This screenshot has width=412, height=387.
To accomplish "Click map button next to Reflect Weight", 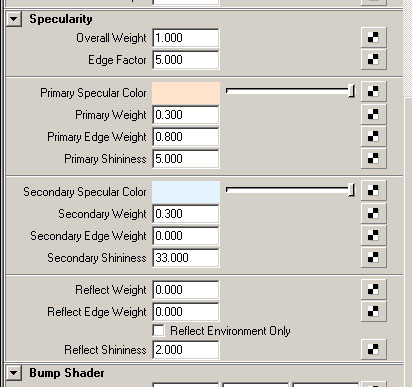I will (373, 289).
